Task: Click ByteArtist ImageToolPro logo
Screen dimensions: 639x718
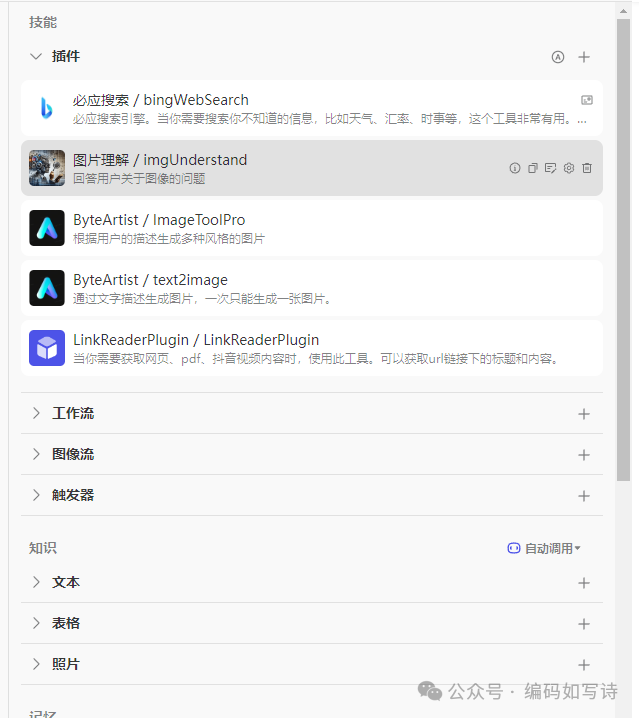Action: 47,228
